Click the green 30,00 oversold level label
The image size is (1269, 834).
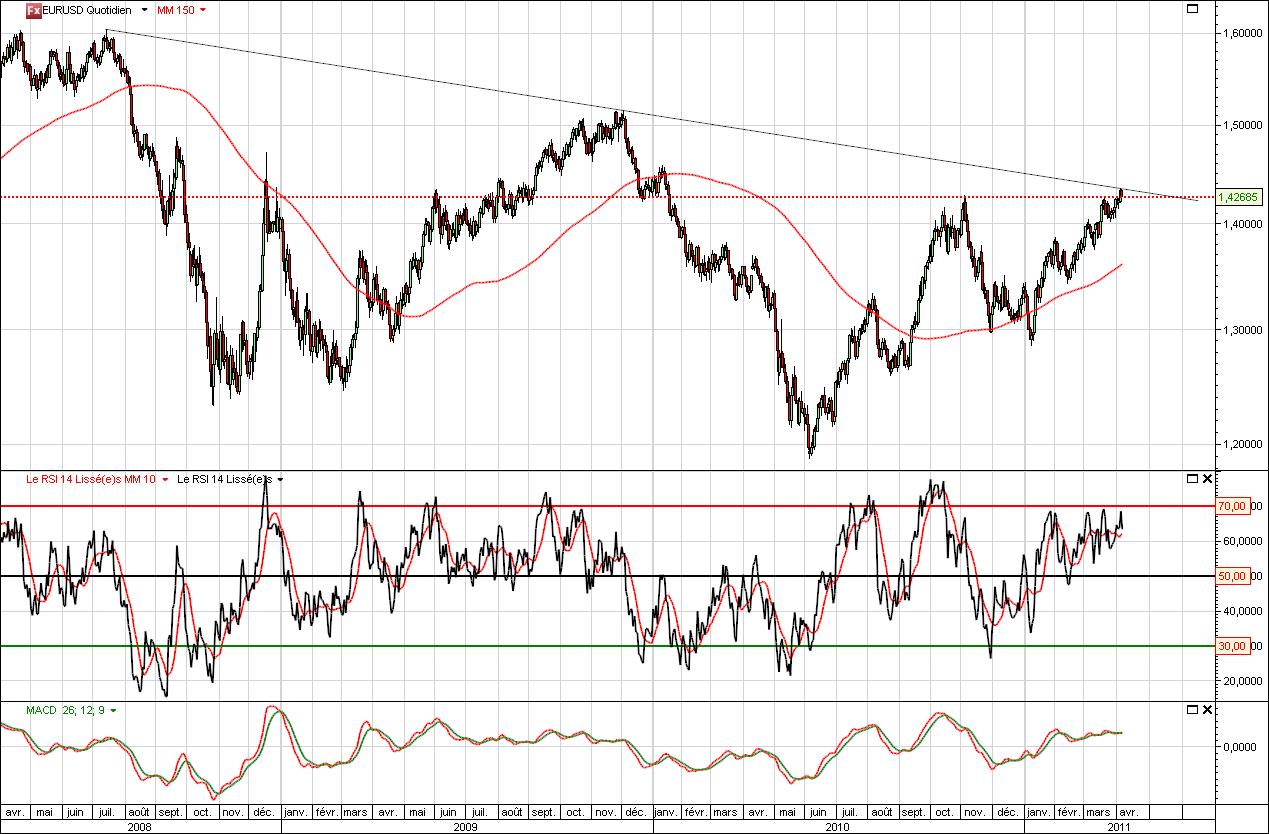pyautogui.click(x=1231, y=646)
